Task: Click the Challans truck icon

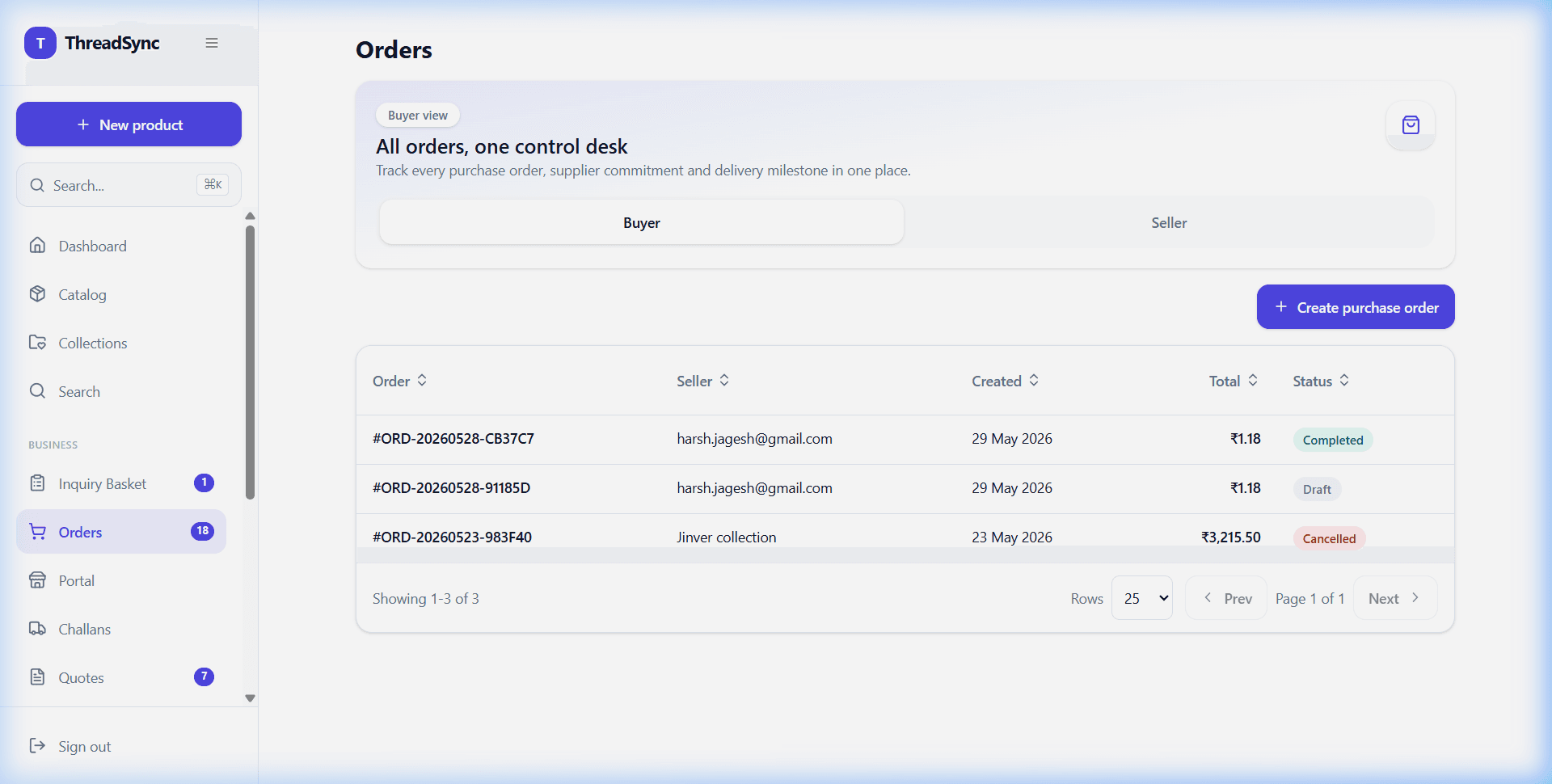Action: pyautogui.click(x=37, y=628)
